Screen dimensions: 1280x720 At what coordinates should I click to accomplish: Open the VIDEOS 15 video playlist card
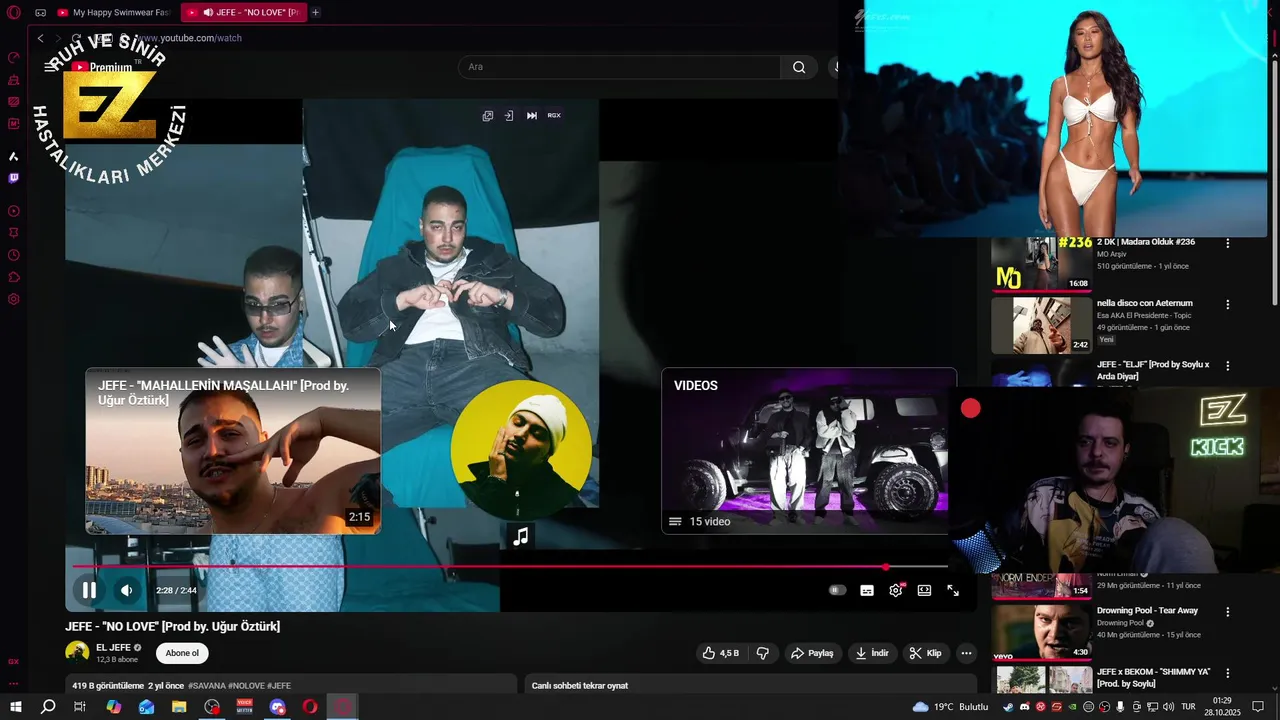coord(809,451)
